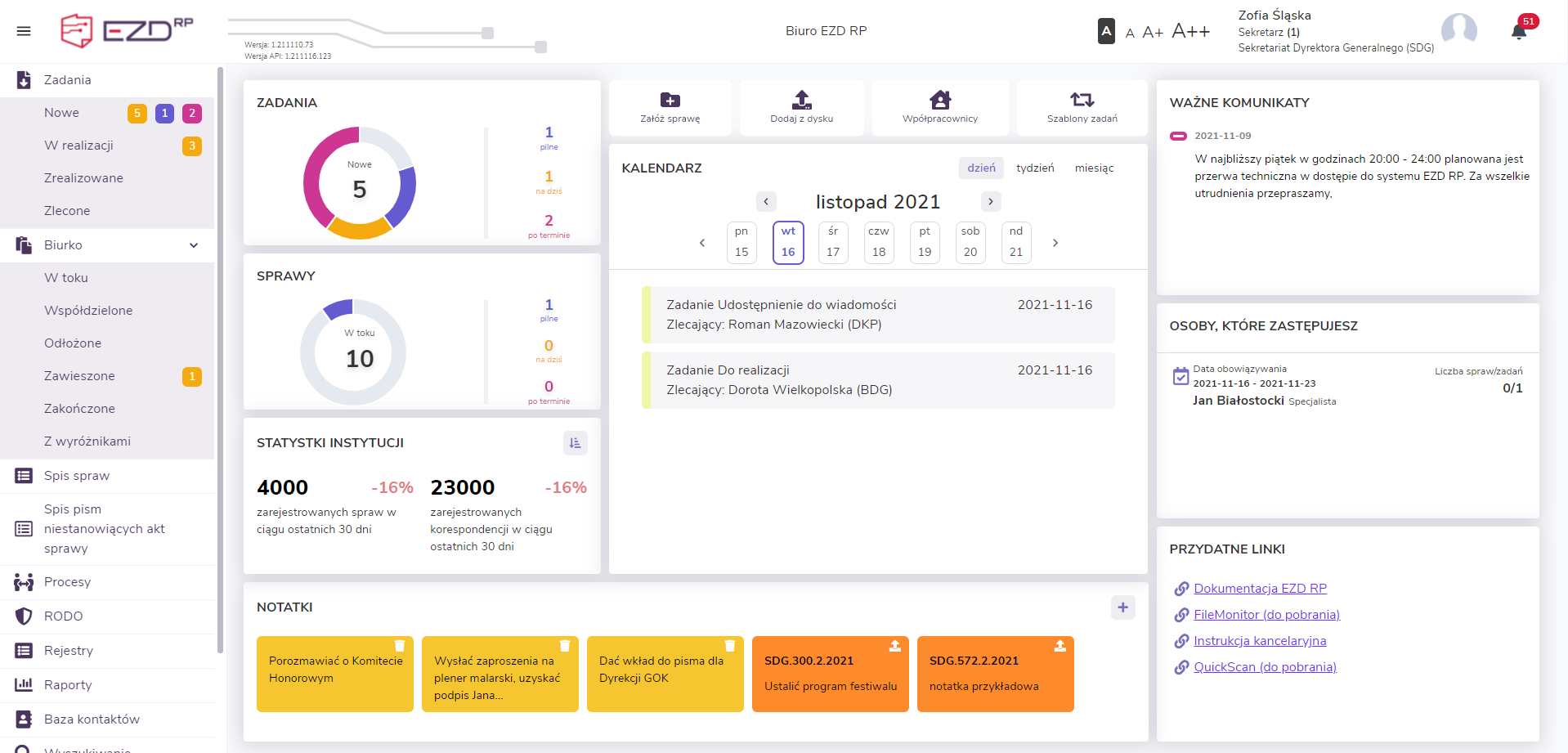Open Spis spraw in sidebar
1568x753 pixels.
pyautogui.click(x=77, y=476)
